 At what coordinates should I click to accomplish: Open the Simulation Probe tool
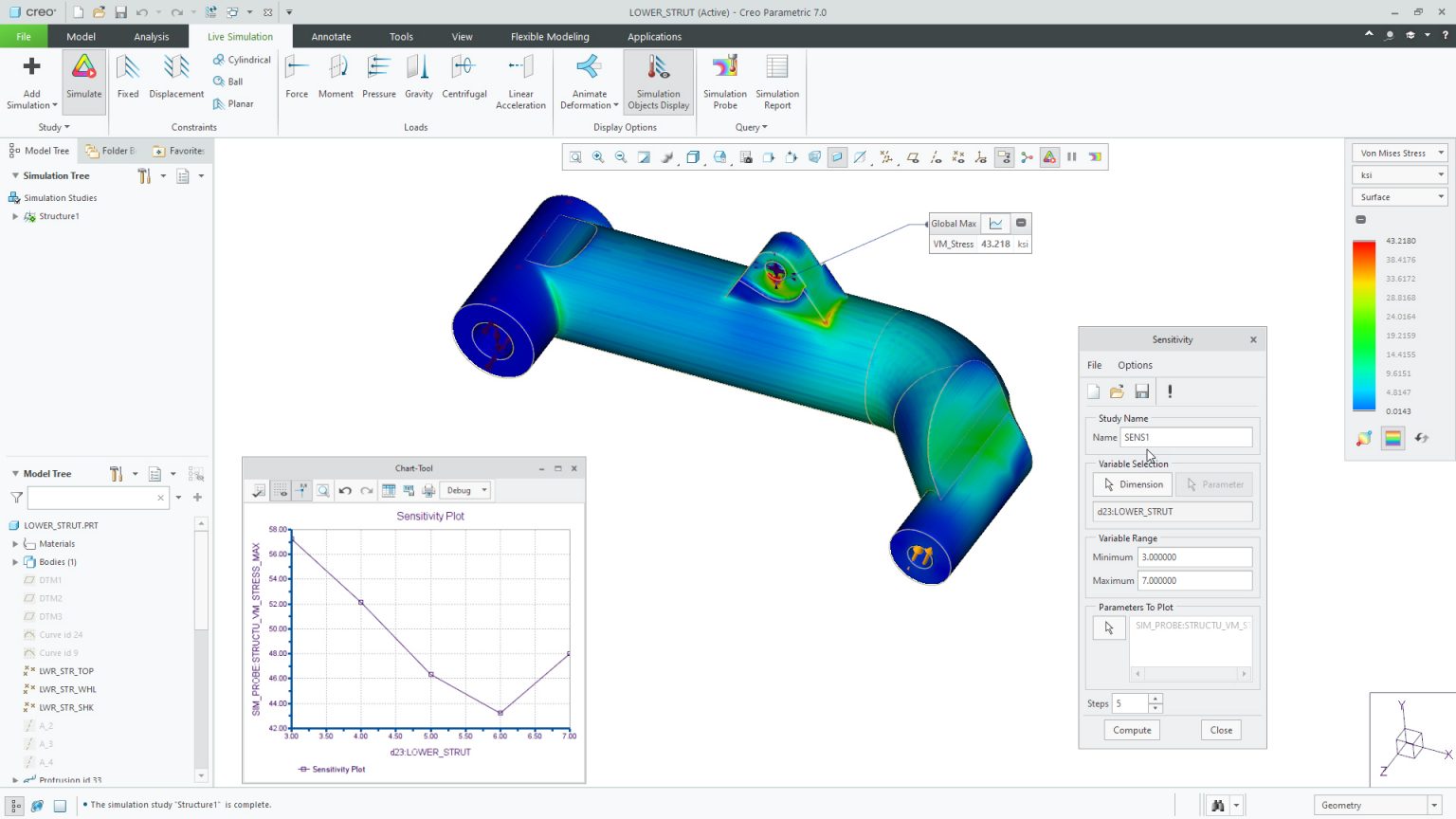pyautogui.click(x=724, y=81)
